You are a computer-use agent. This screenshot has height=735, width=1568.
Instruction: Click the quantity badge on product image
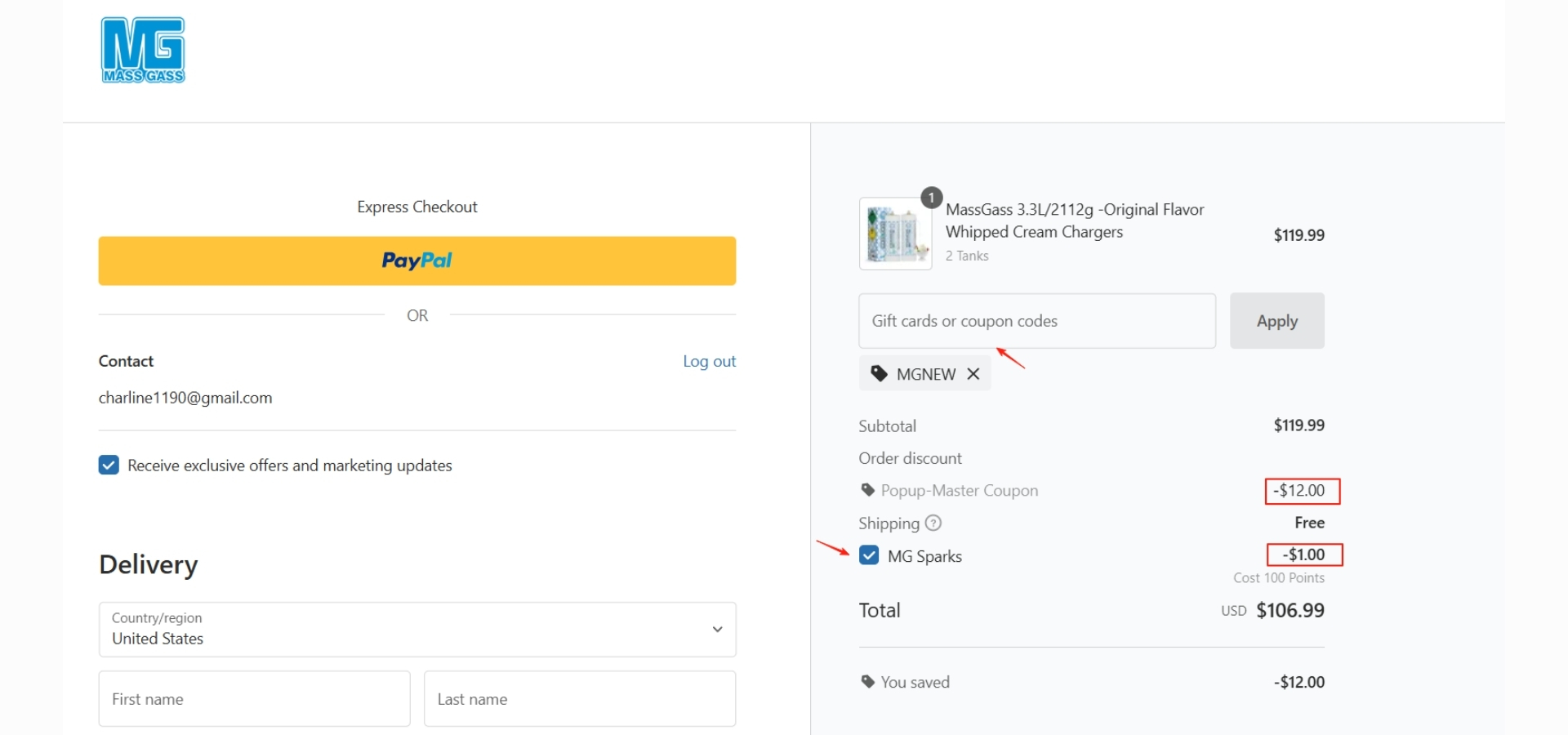931,198
